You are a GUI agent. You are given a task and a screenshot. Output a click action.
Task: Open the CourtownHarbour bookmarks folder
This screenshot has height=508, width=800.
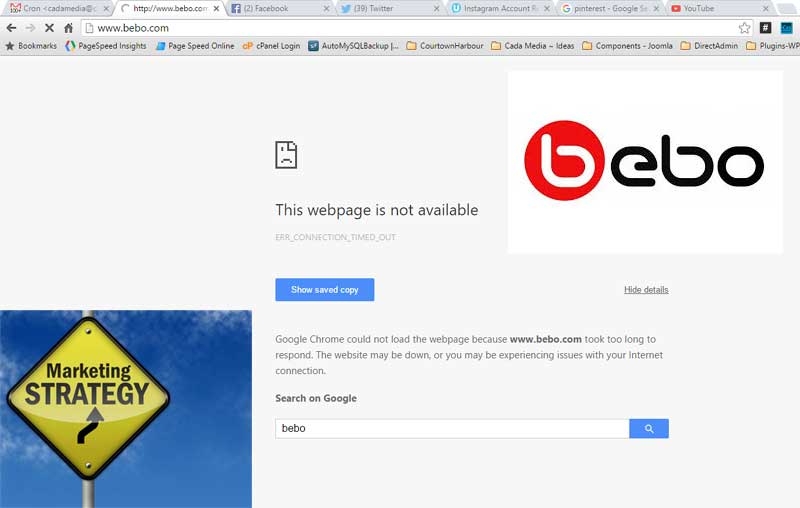446,46
